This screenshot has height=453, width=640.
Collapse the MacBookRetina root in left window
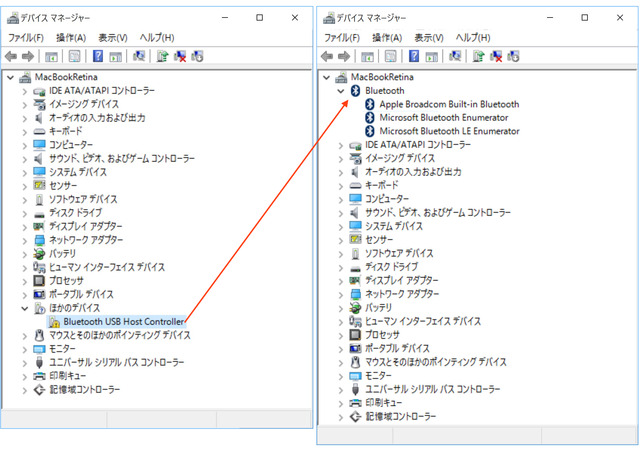(11, 77)
